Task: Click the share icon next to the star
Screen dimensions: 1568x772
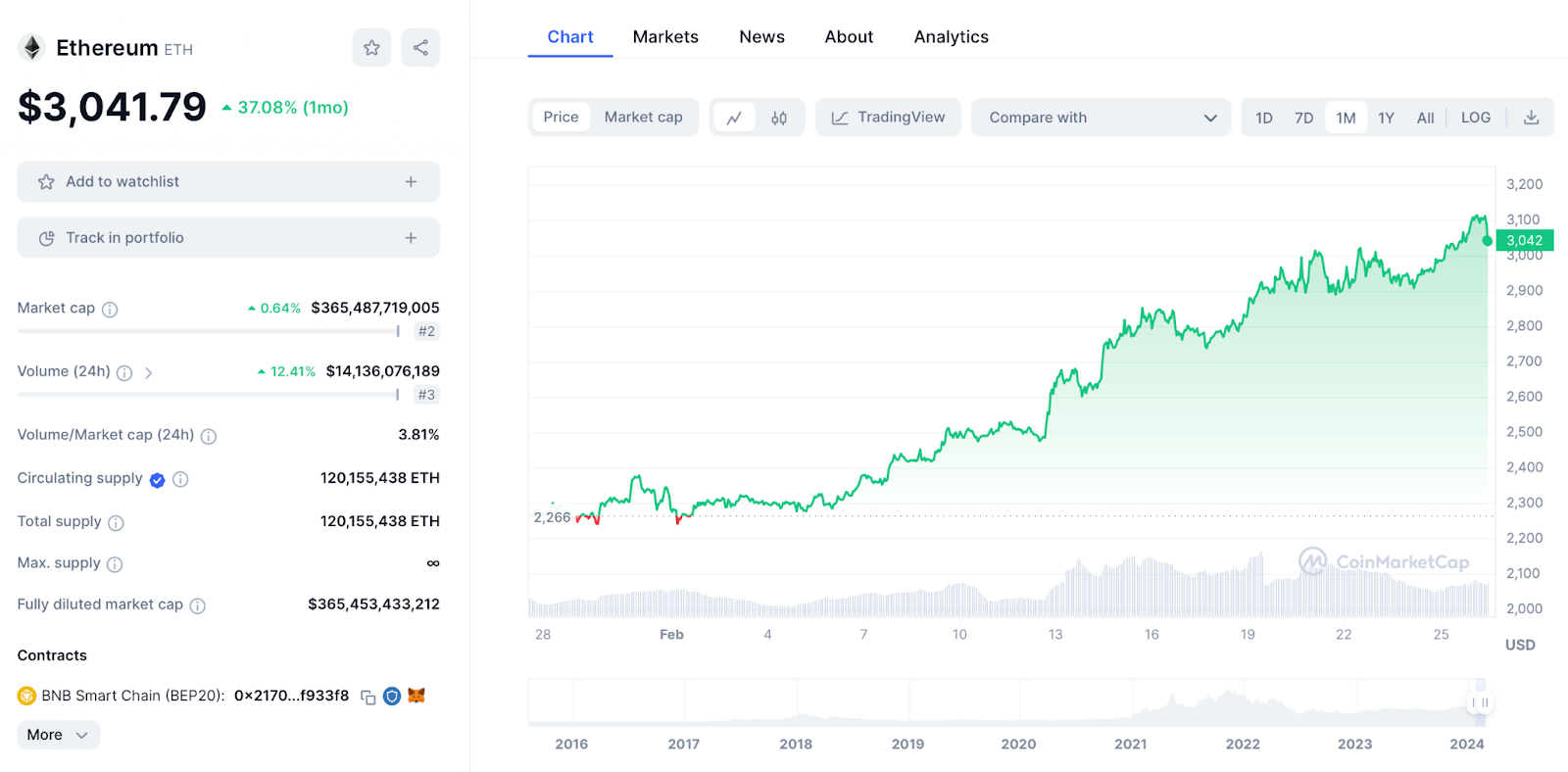Action: pos(420,47)
